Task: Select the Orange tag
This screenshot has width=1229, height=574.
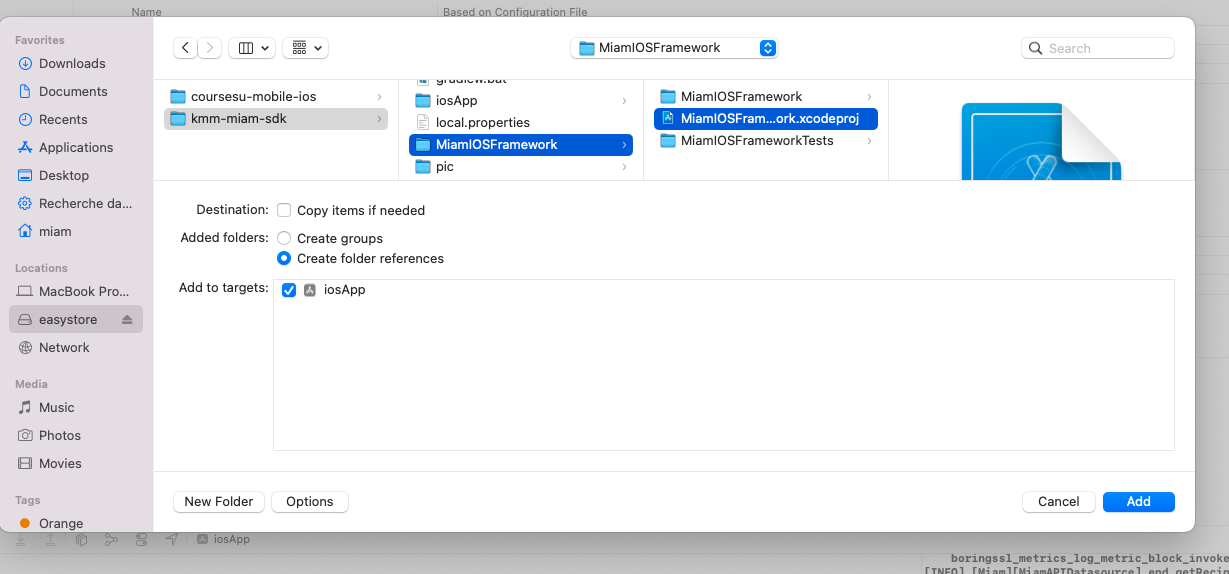Action: click(61, 524)
